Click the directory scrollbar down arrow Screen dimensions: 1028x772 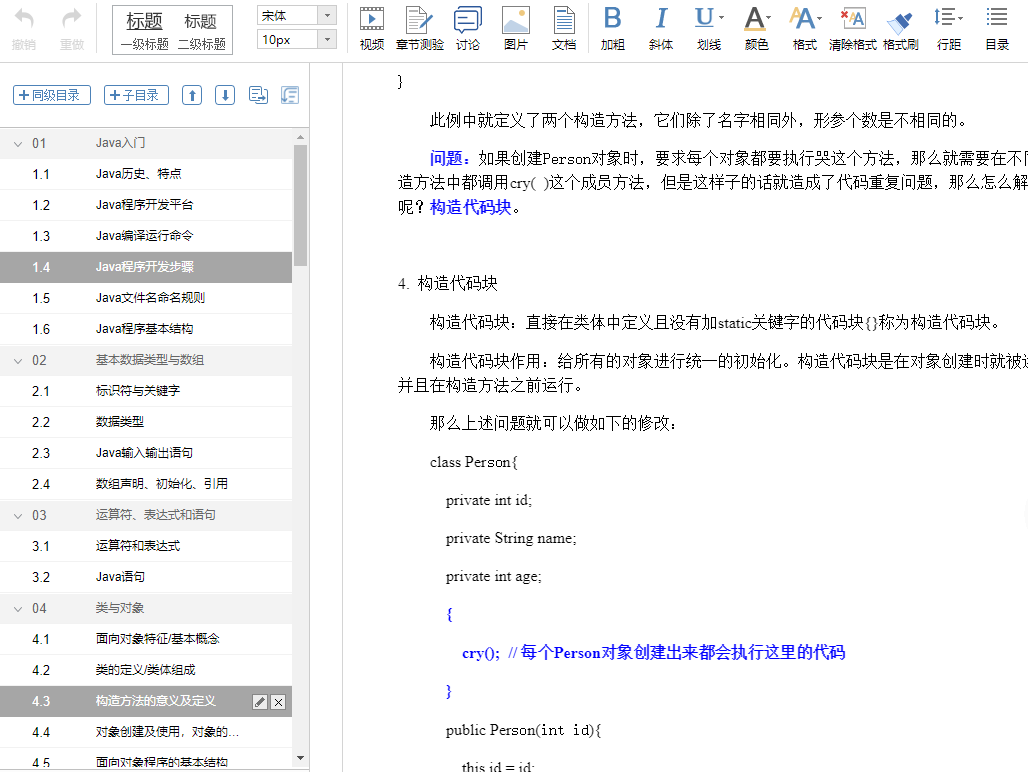point(300,758)
